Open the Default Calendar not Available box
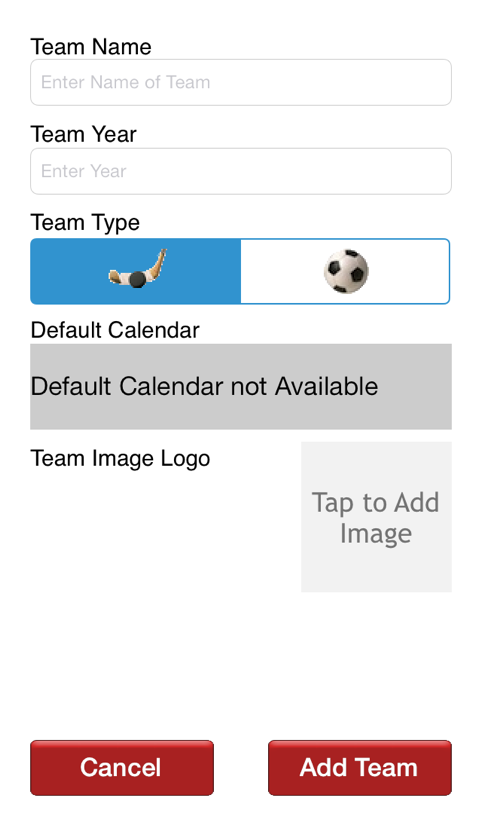The image size is (482, 826). coord(241,387)
